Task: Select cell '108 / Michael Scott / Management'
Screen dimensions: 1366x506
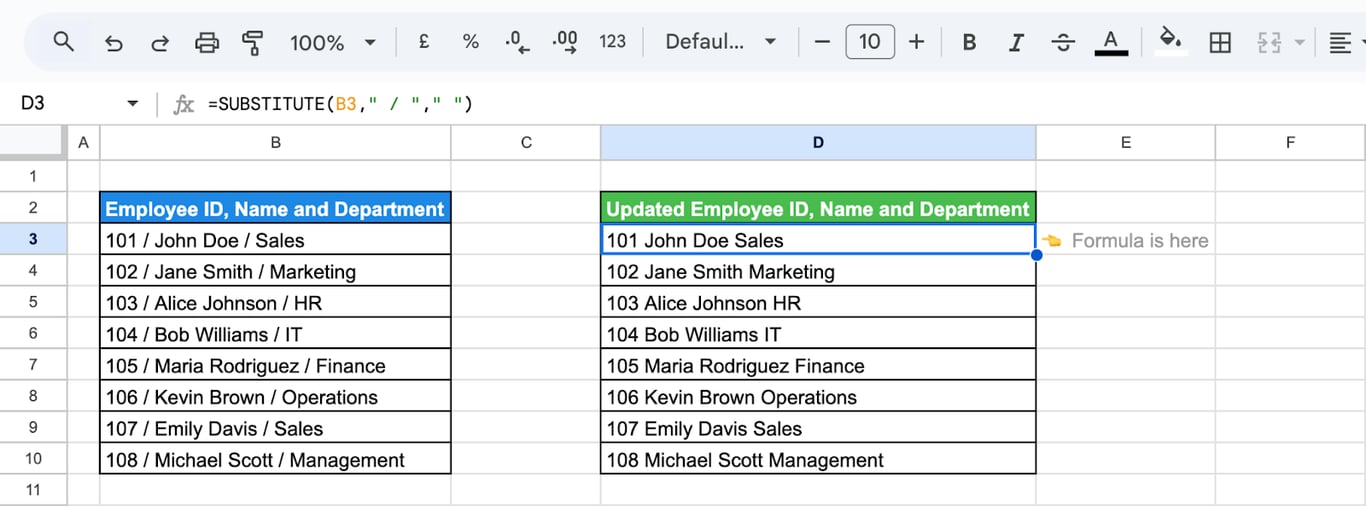Action: pos(275,460)
